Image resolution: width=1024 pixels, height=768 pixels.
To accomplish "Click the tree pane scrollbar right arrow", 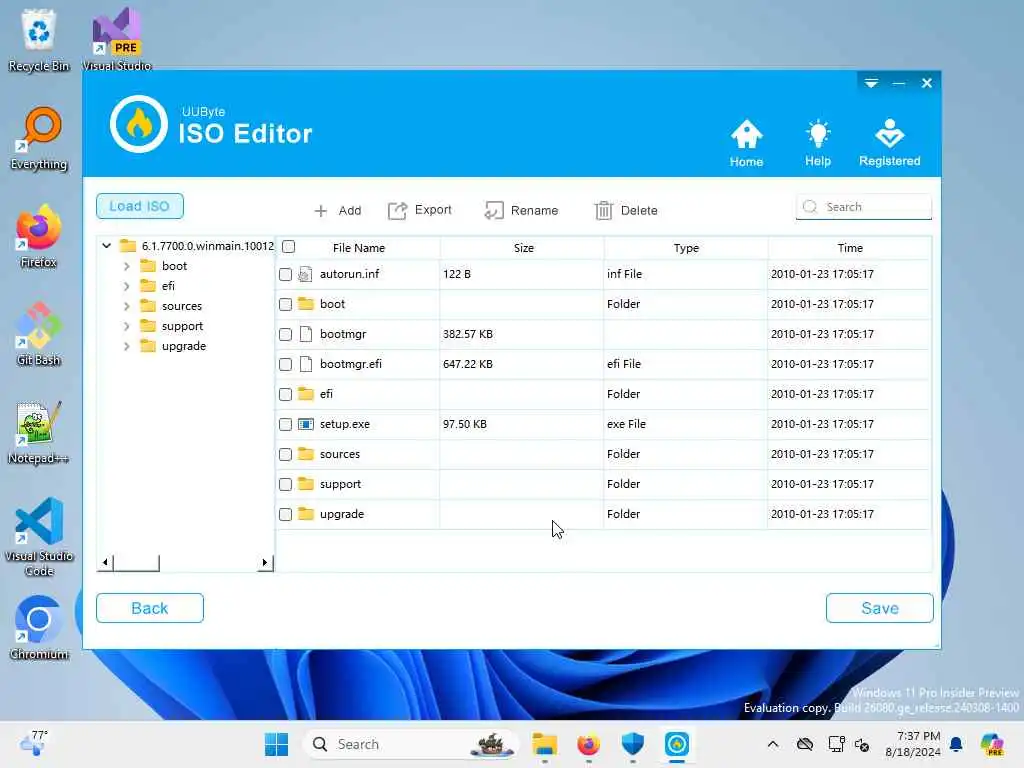I will 264,562.
